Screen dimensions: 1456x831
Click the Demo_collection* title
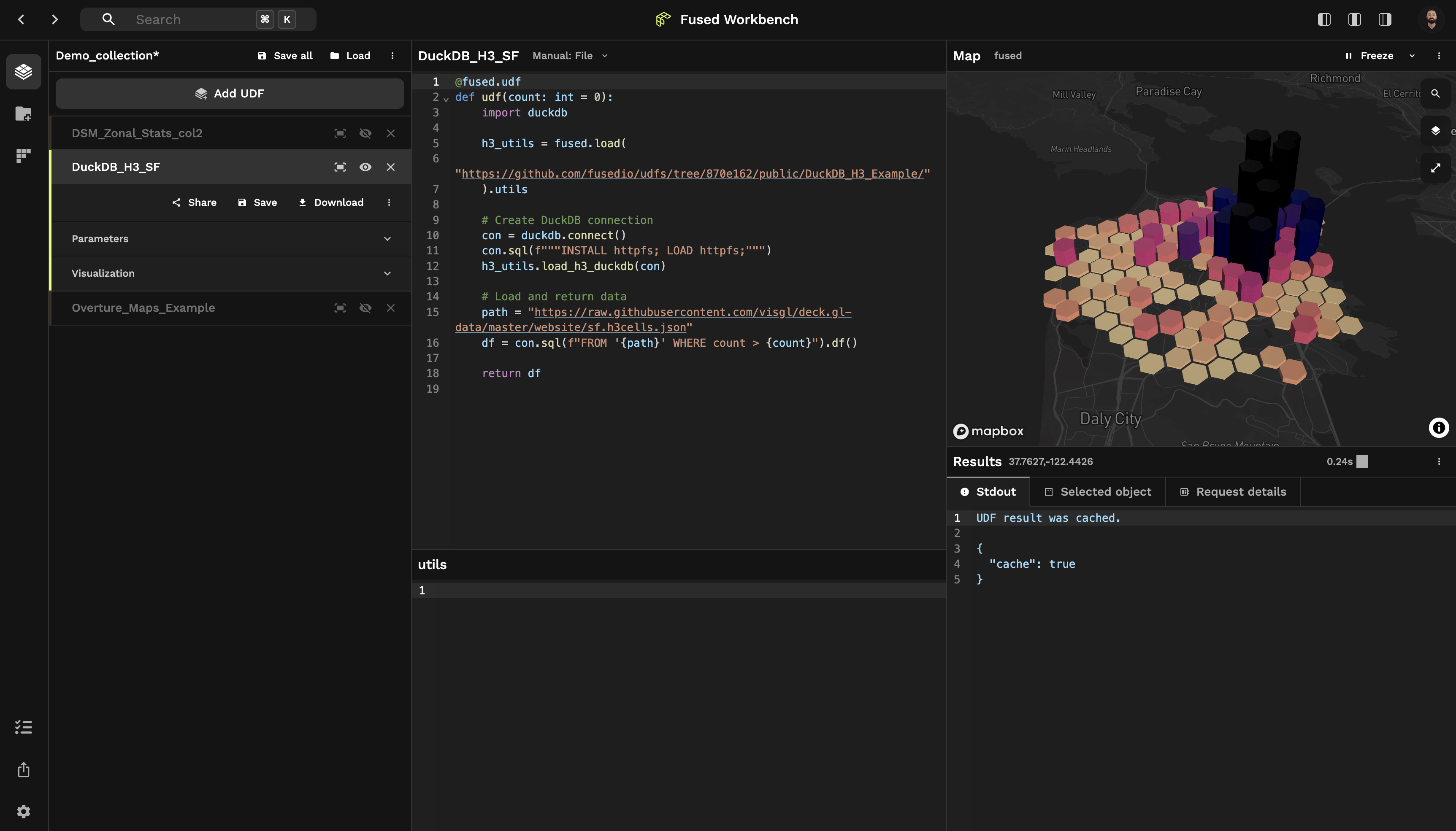[x=107, y=55]
